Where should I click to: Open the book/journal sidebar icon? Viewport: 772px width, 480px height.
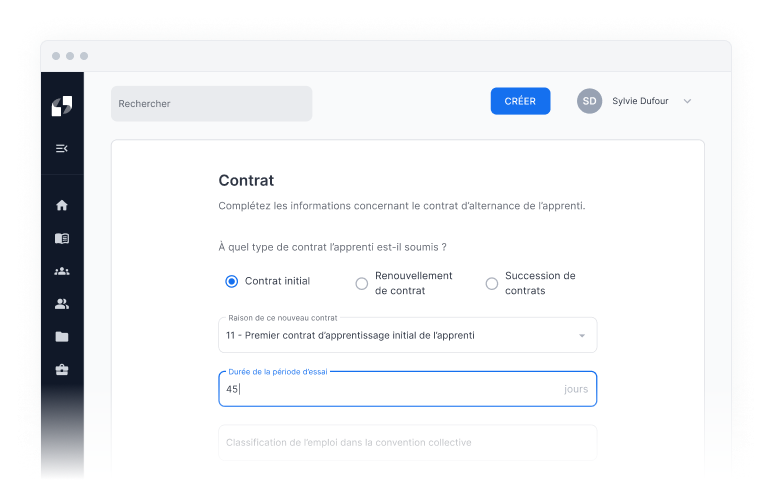62,238
